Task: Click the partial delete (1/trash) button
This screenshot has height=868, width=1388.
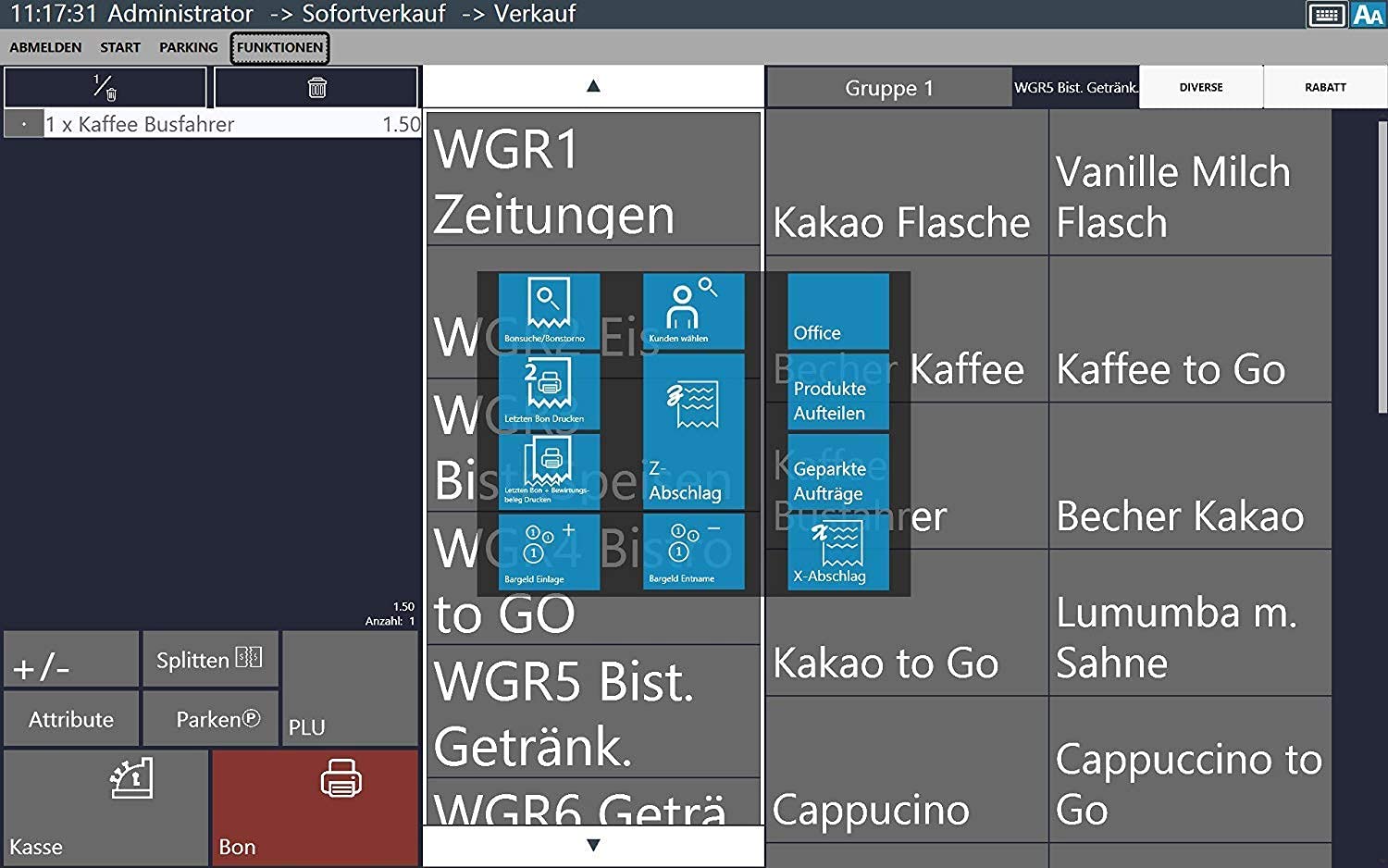Action: [105, 88]
